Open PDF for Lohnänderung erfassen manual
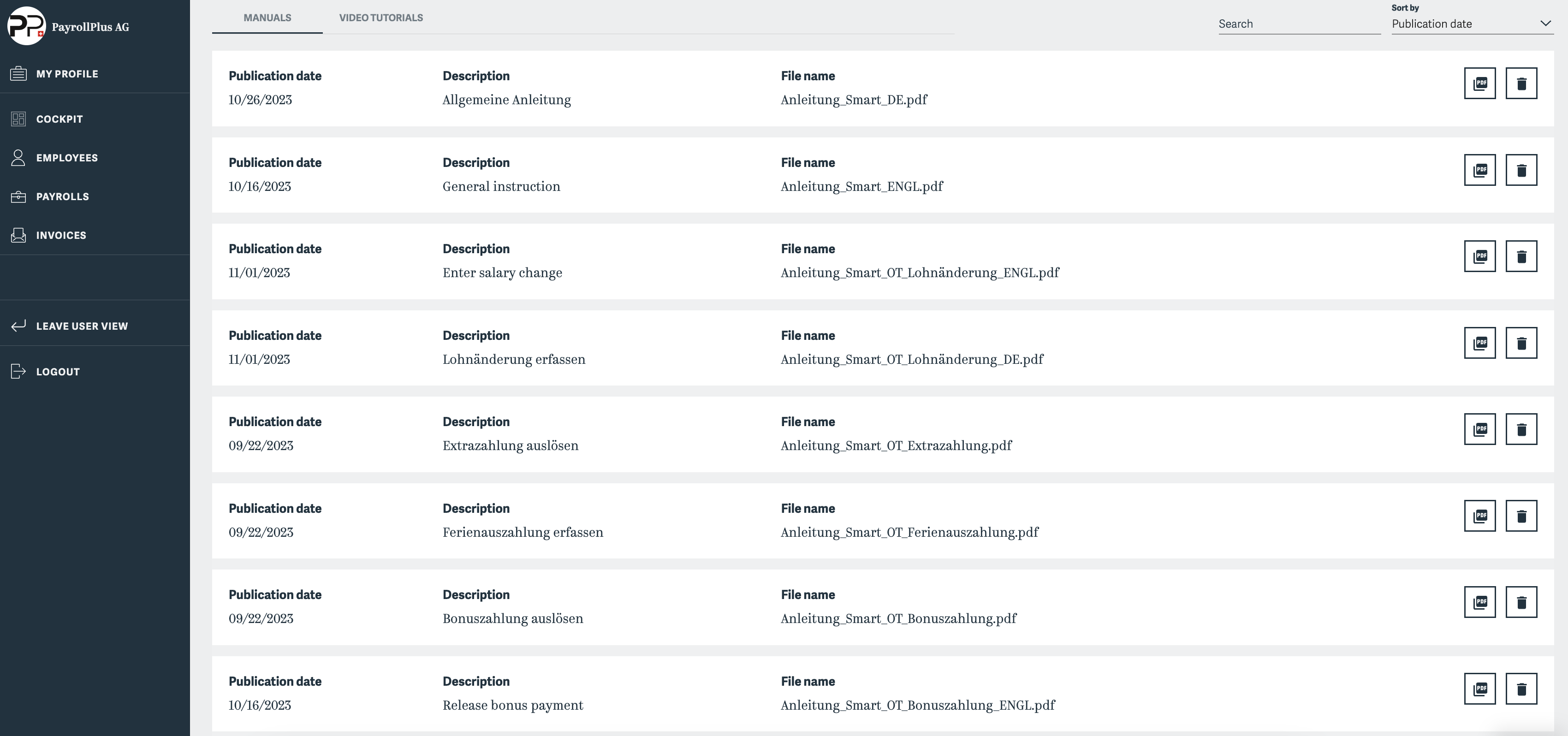 coord(1480,343)
